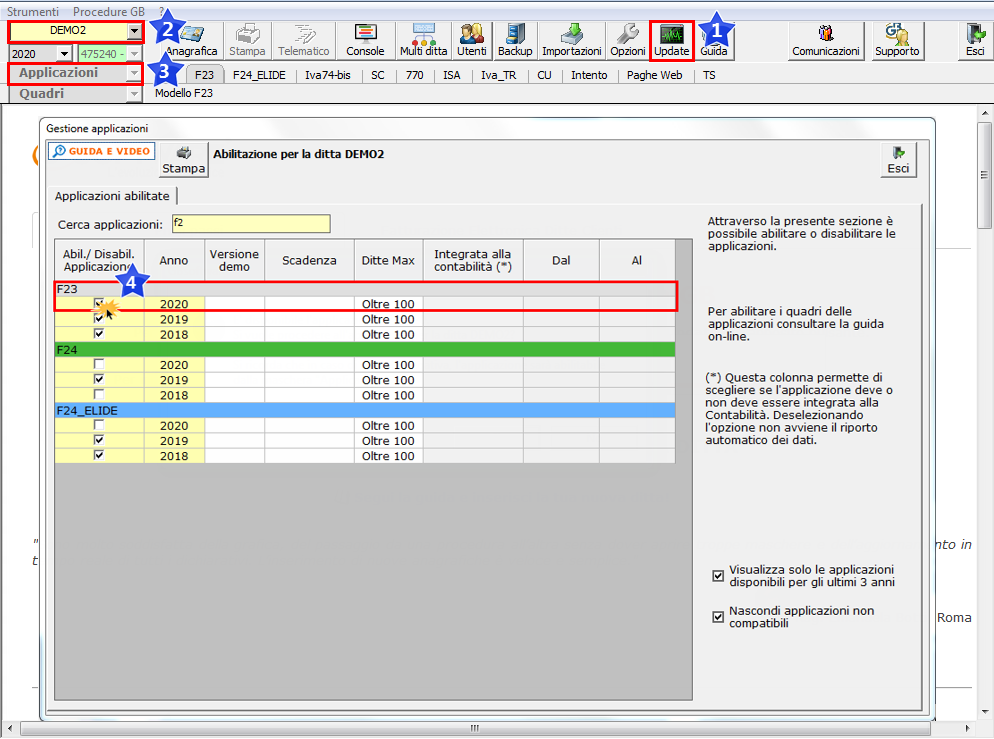Open the Opzioni wrench icon
Viewport: 994px width, 739px height.
tap(628, 41)
